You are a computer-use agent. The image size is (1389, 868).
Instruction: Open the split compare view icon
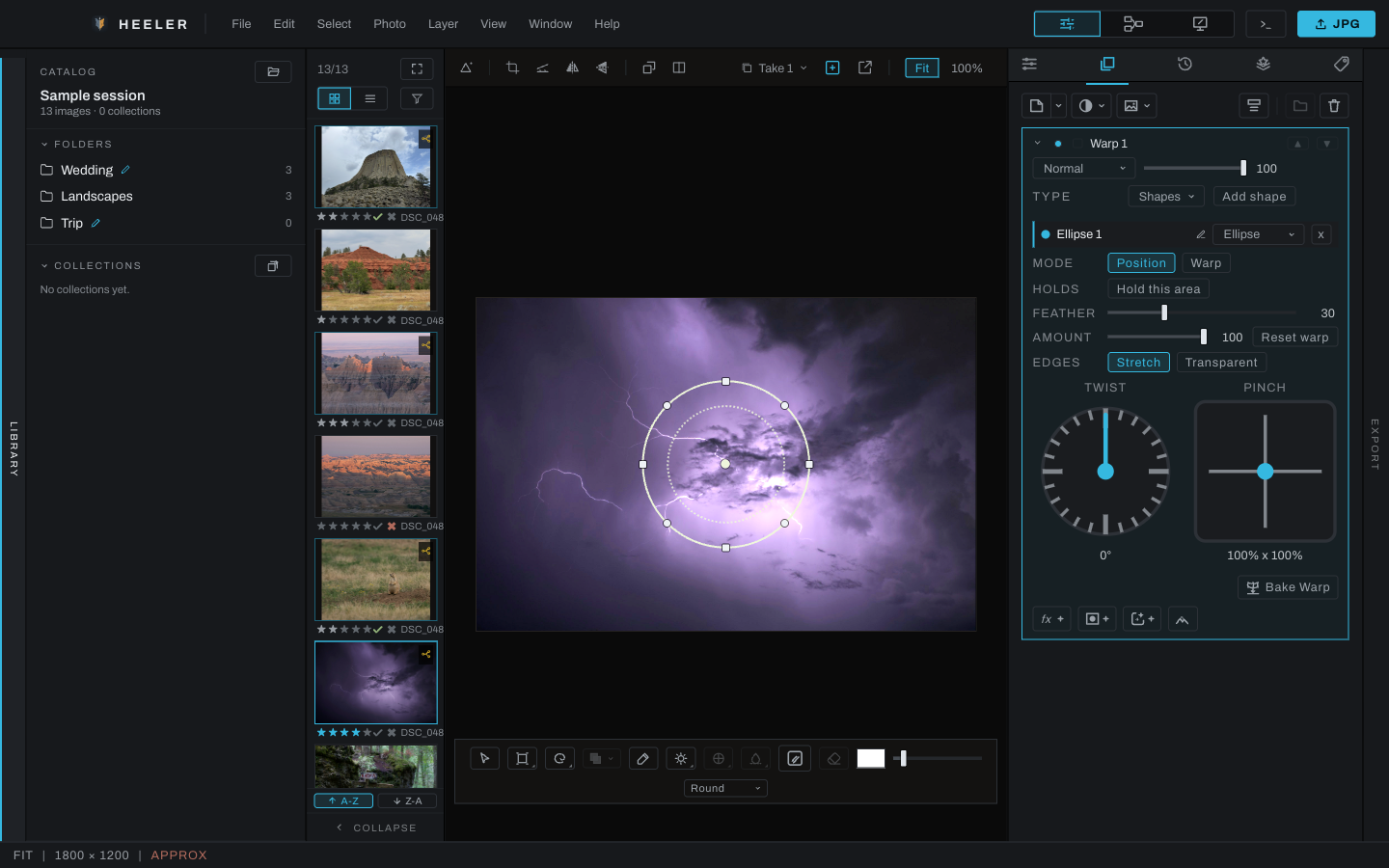[679, 68]
